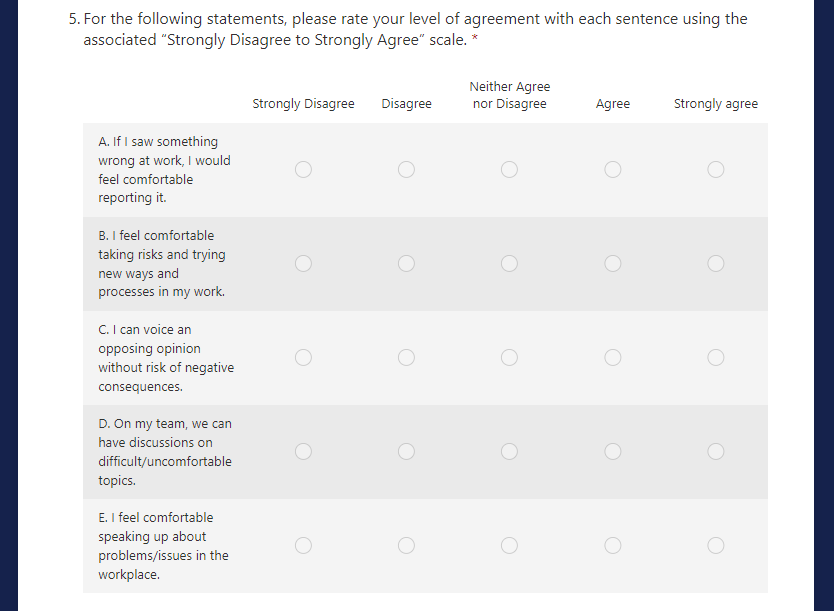
Task: Select Strongly agree for statement A
Action: (x=716, y=170)
